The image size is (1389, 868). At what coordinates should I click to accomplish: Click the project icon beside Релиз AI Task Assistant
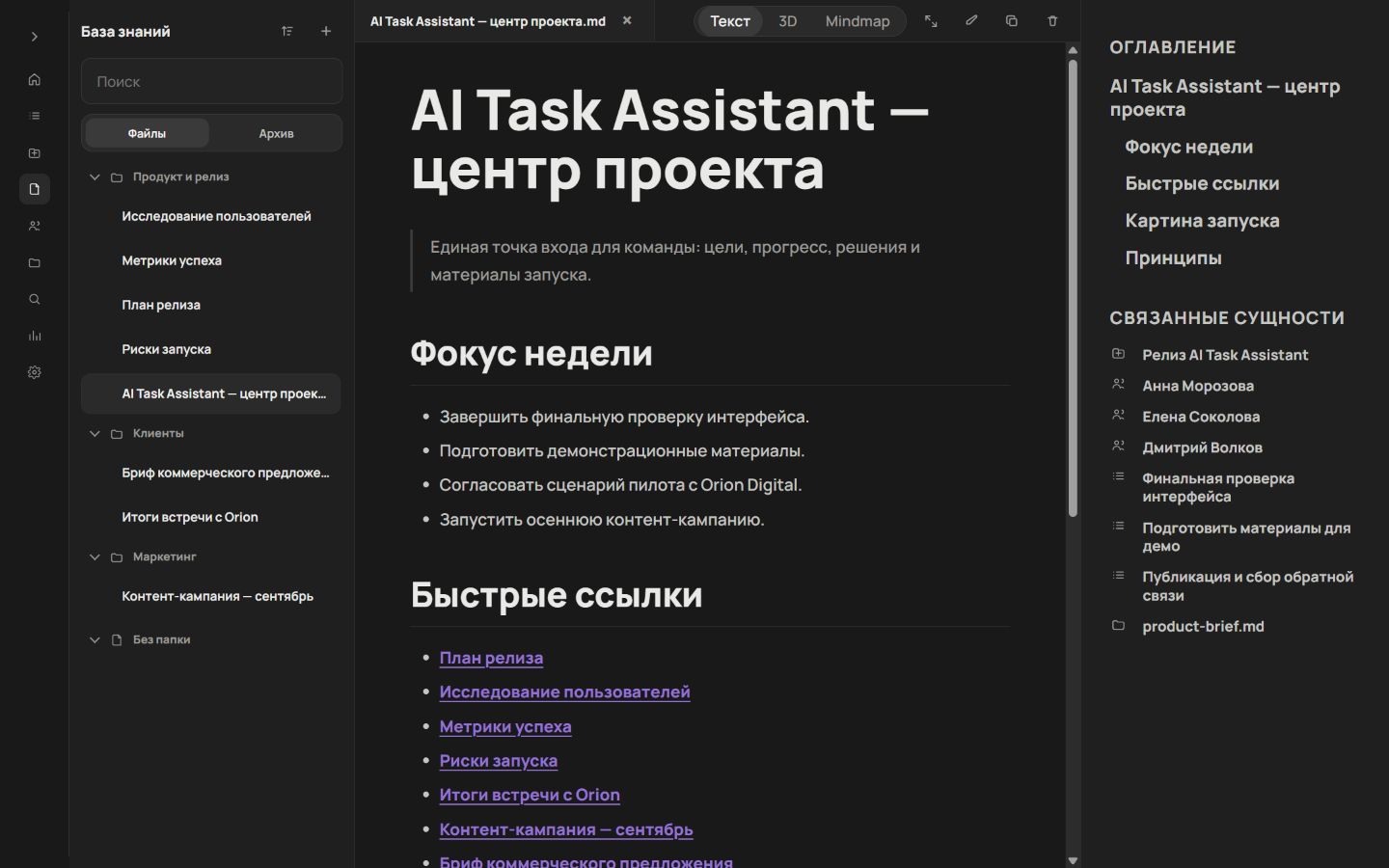point(1119,354)
